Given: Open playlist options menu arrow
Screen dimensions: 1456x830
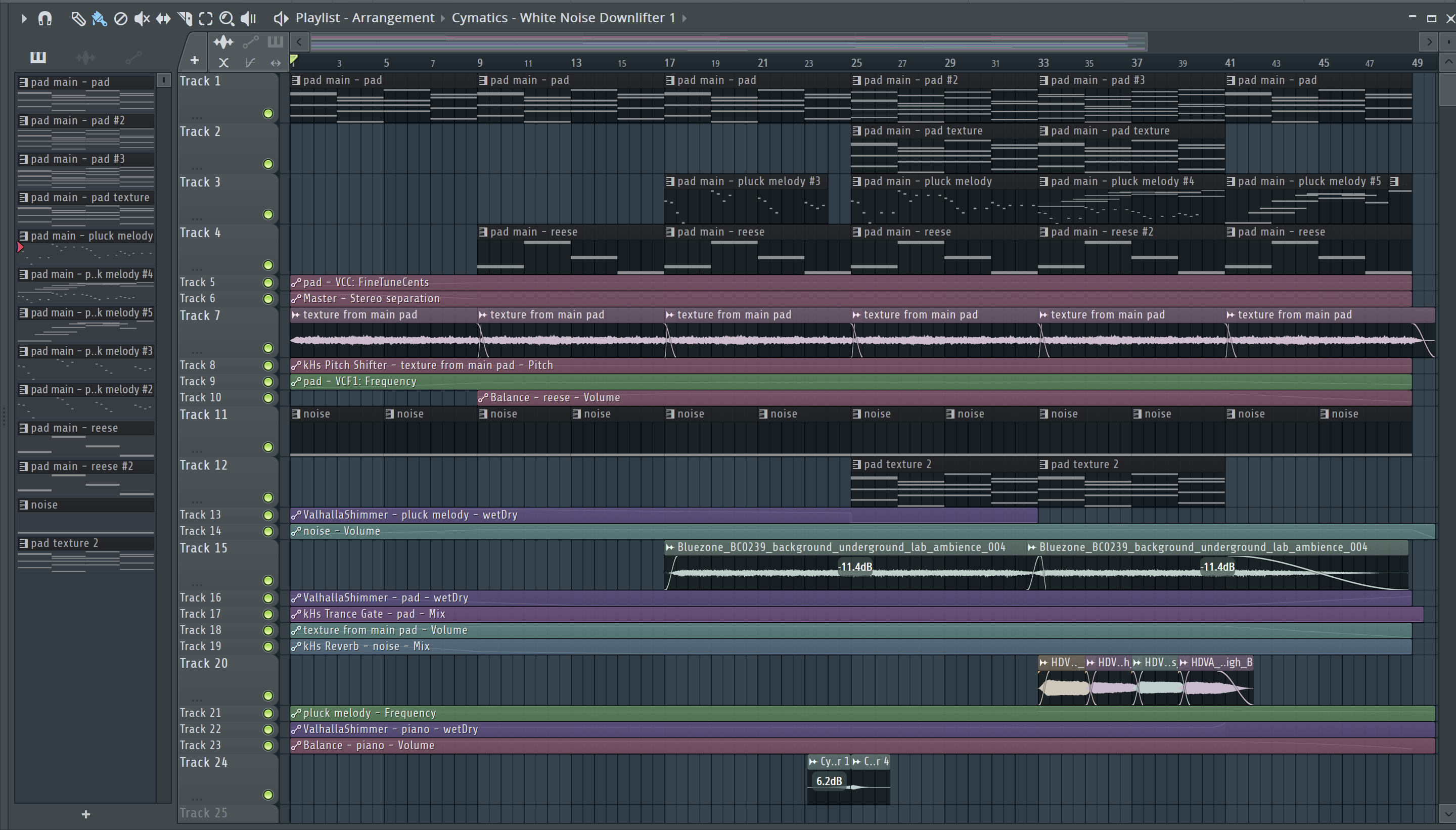Looking at the screenshot, I should 23,18.
